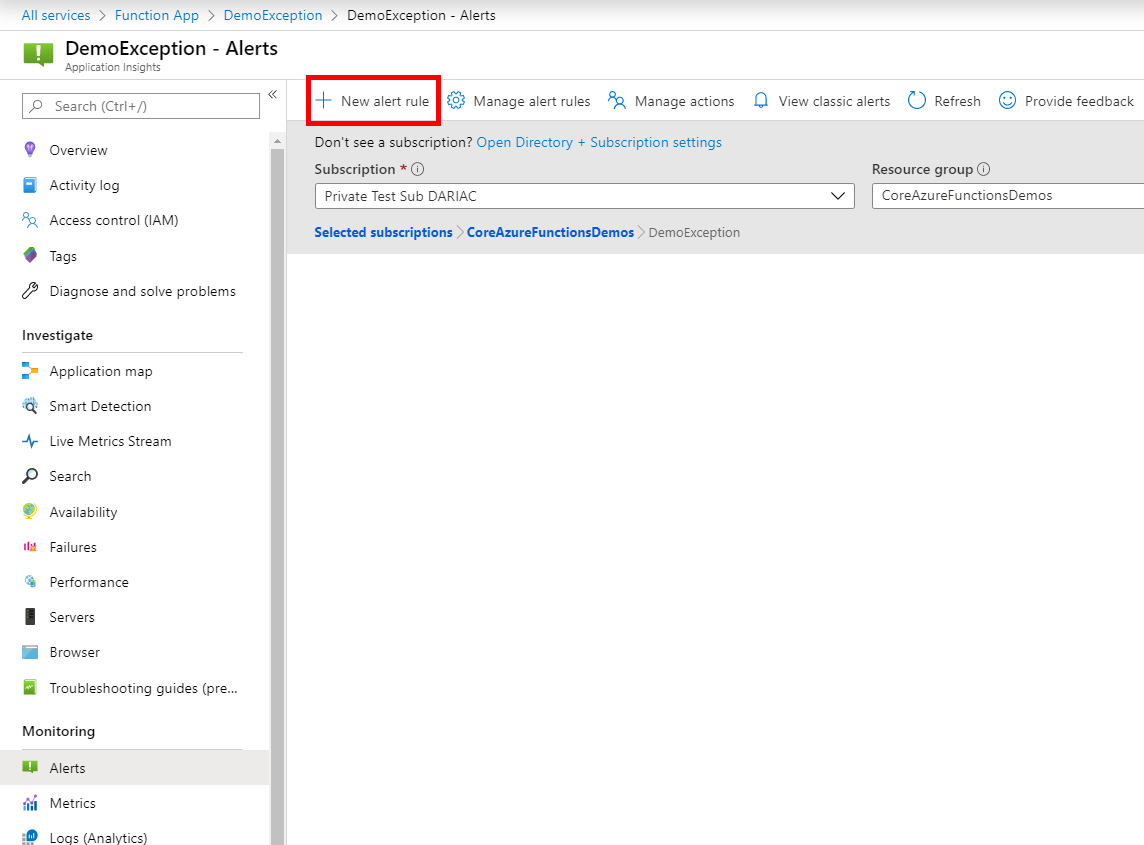This screenshot has width=1144, height=845.
Task: Click Manage alert rules label
Action: tap(532, 101)
